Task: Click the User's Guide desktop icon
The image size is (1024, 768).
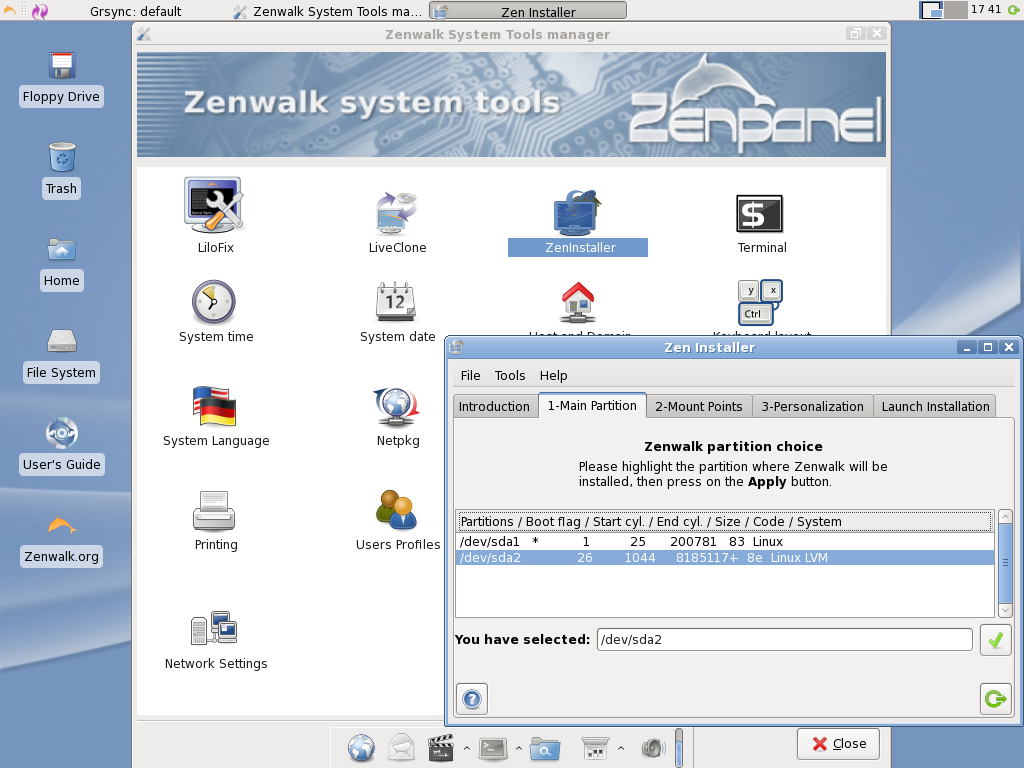Action: pos(62,433)
